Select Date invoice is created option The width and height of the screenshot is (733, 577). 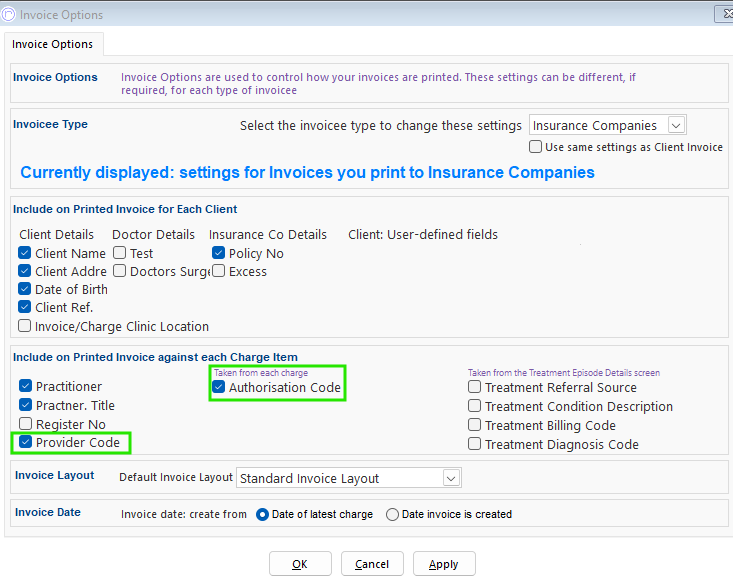(x=392, y=514)
